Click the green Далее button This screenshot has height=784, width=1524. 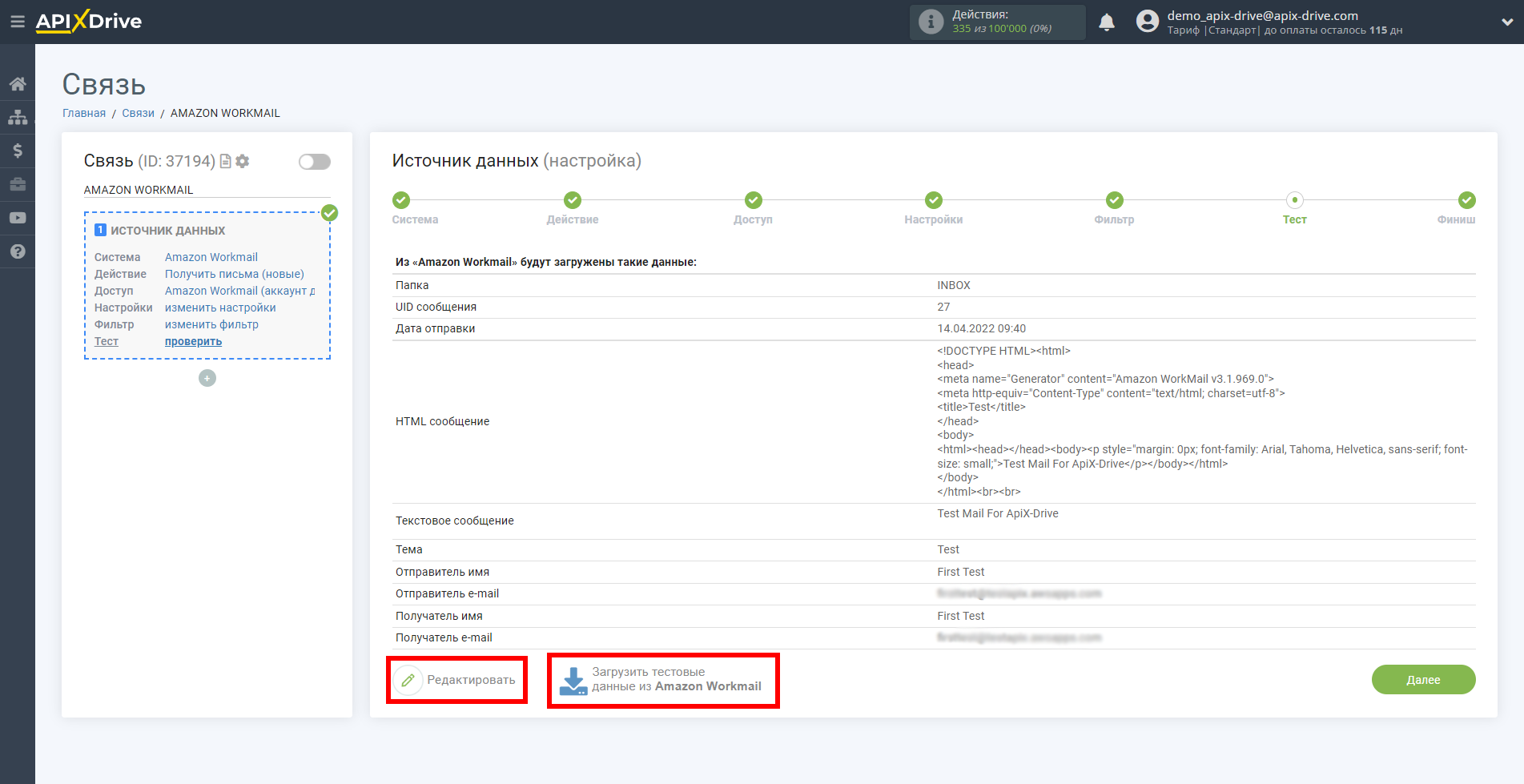(1423, 680)
